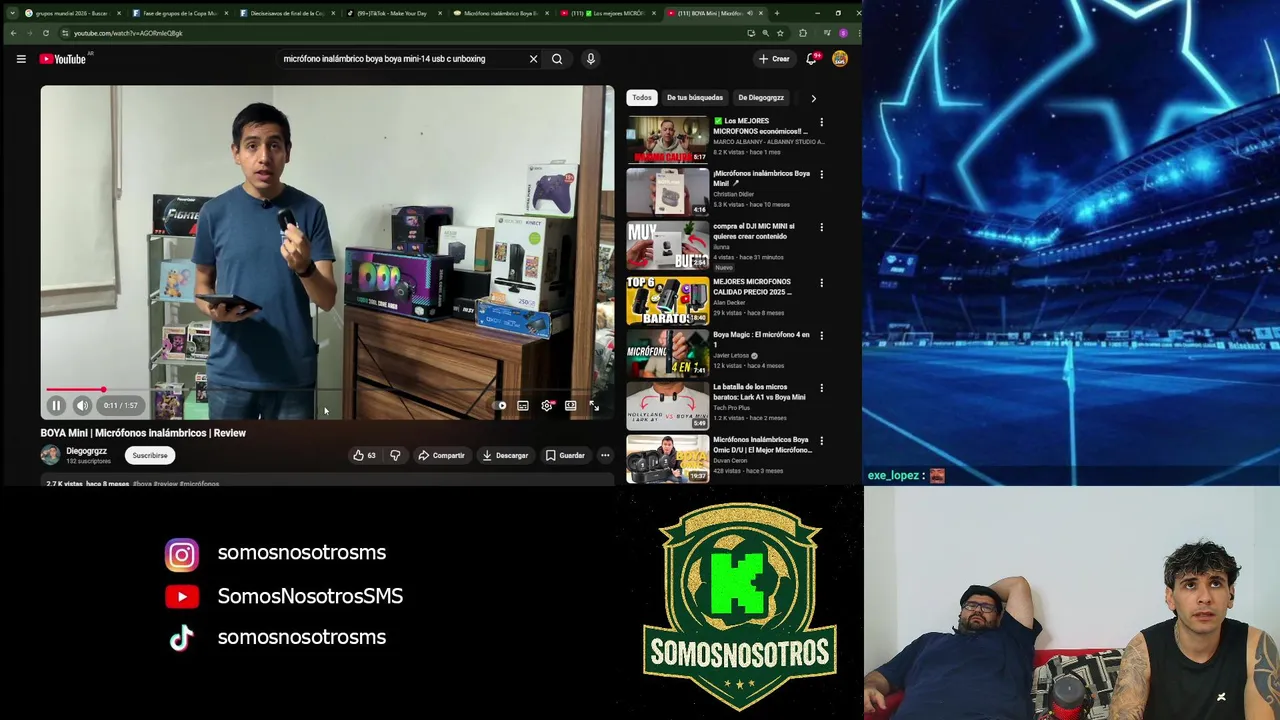Toggle the autoplay switch in player
Image resolution: width=1280 pixels, height=720 pixels.
(499, 405)
